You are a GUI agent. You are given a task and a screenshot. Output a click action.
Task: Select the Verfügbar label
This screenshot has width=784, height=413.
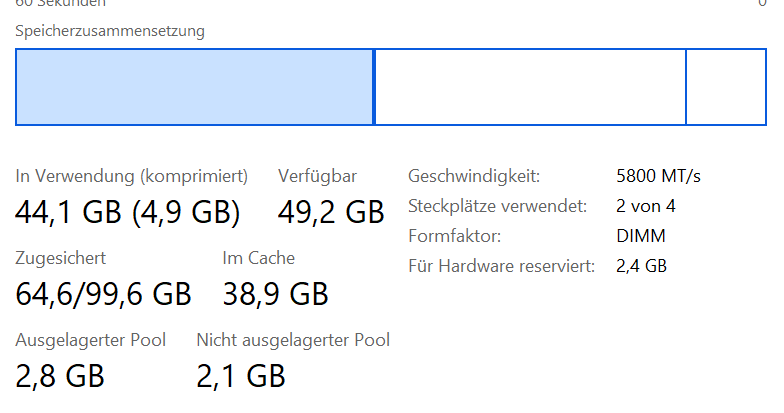click(x=318, y=176)
